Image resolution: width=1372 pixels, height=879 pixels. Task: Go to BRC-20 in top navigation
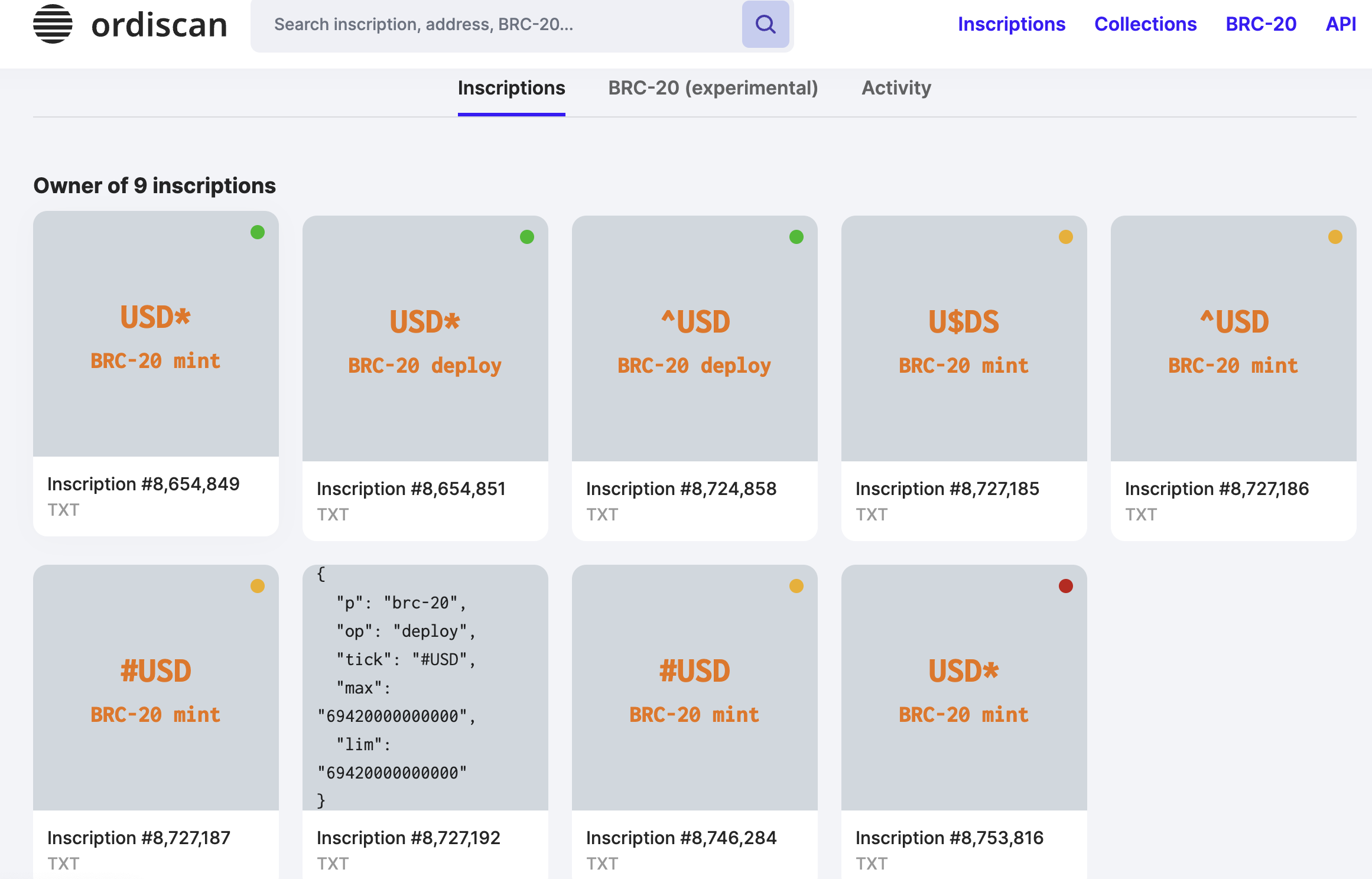point(1261,24)
